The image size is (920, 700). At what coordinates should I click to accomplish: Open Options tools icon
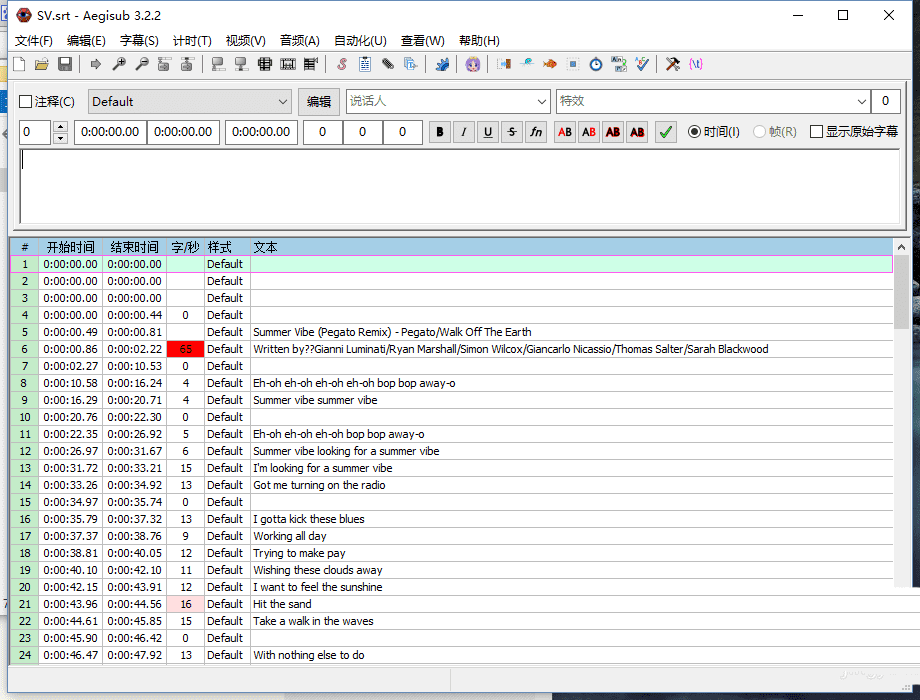point(673,64)
